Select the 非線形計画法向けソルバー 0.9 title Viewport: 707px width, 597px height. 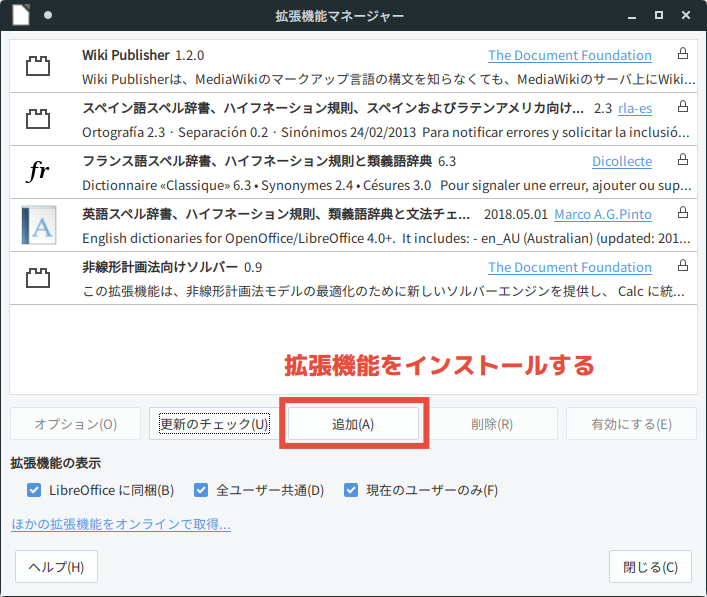[172, 267]
